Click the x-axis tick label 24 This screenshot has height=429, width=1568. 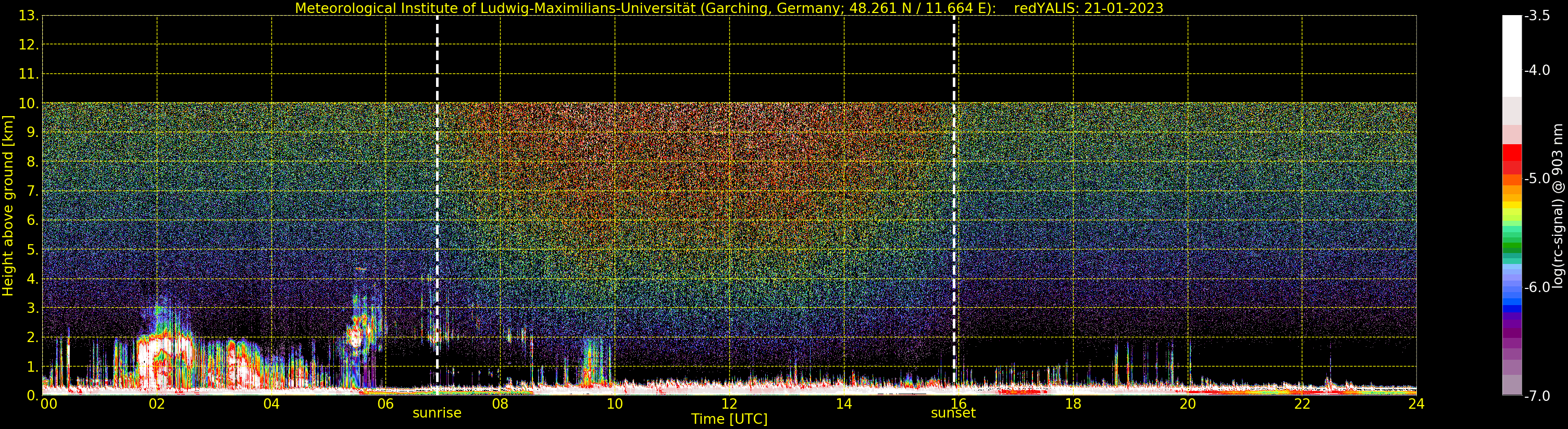(1416, 404)
